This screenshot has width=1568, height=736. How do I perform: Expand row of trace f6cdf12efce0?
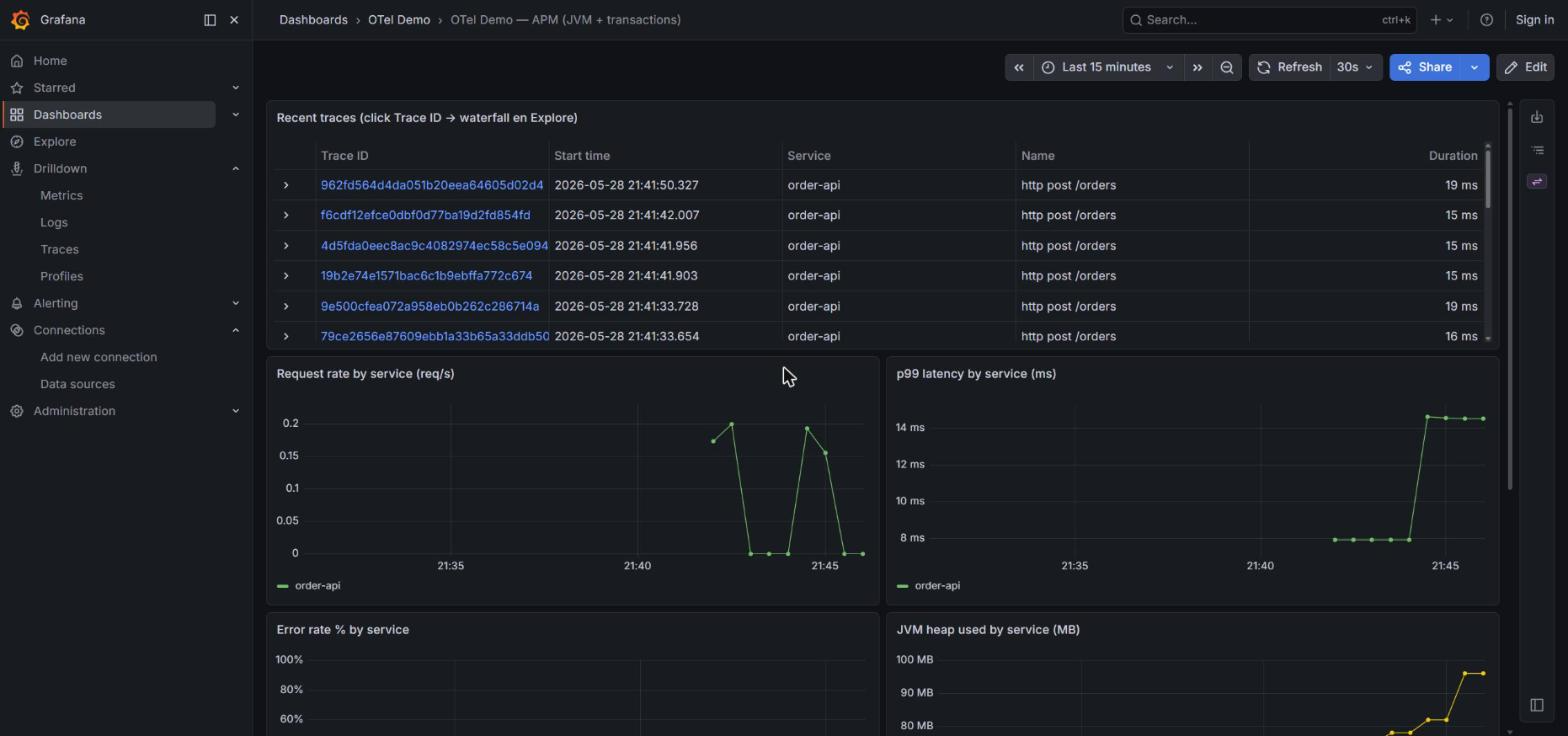click(x=286, y=215)
